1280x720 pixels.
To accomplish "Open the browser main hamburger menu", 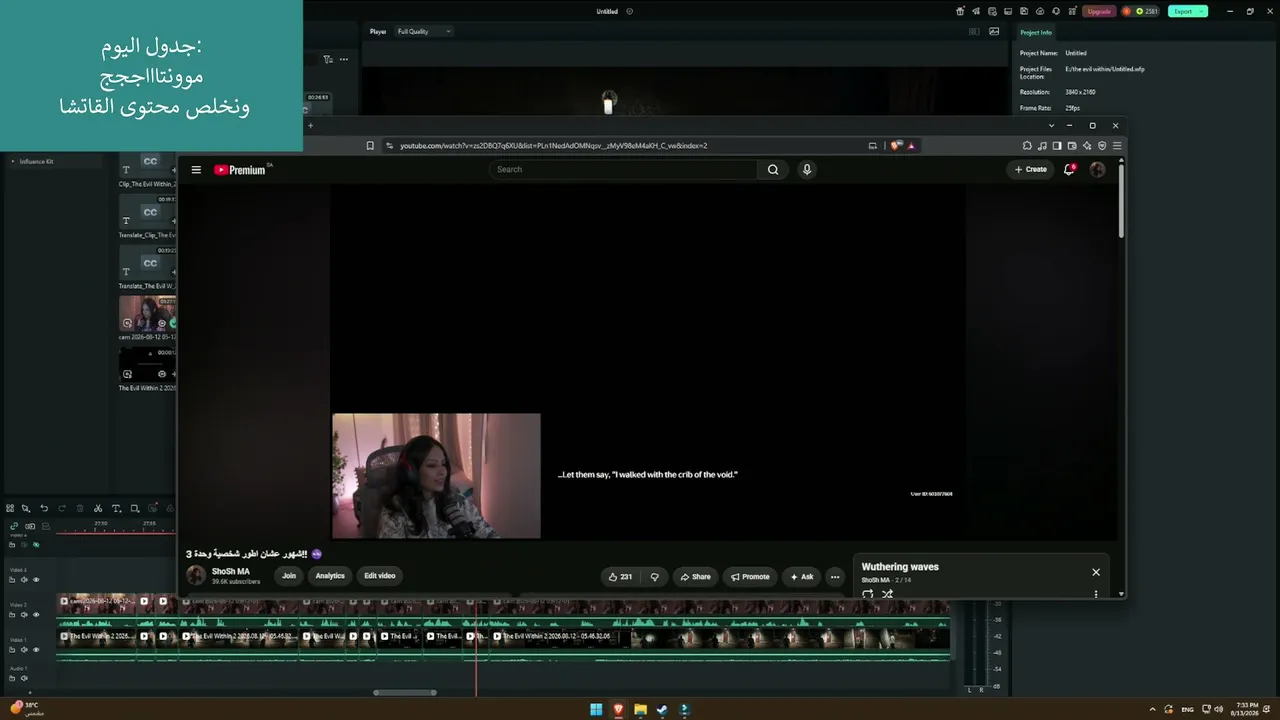I will click(1117, 146).
